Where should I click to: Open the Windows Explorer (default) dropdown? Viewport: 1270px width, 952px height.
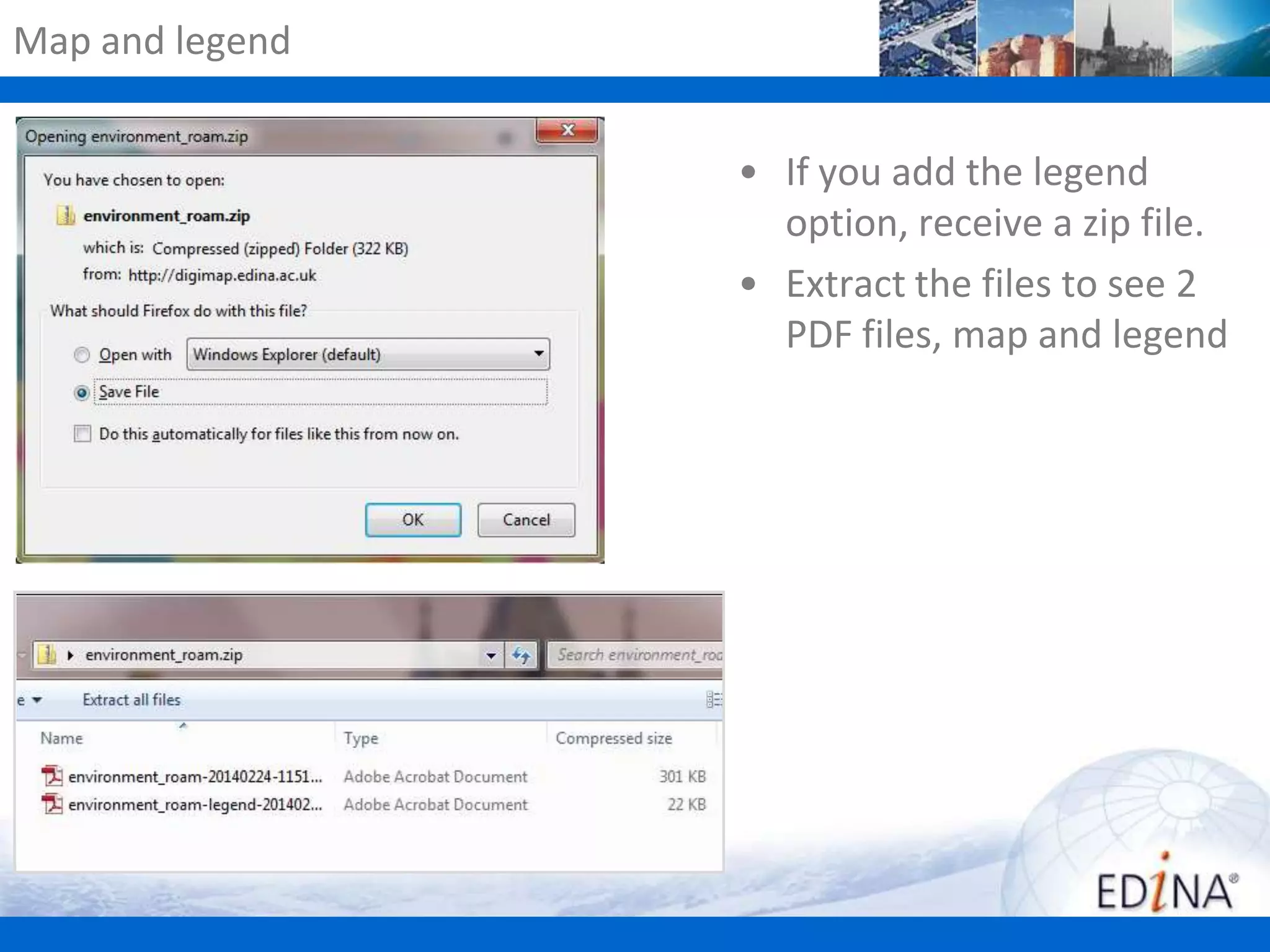point(368,355)
